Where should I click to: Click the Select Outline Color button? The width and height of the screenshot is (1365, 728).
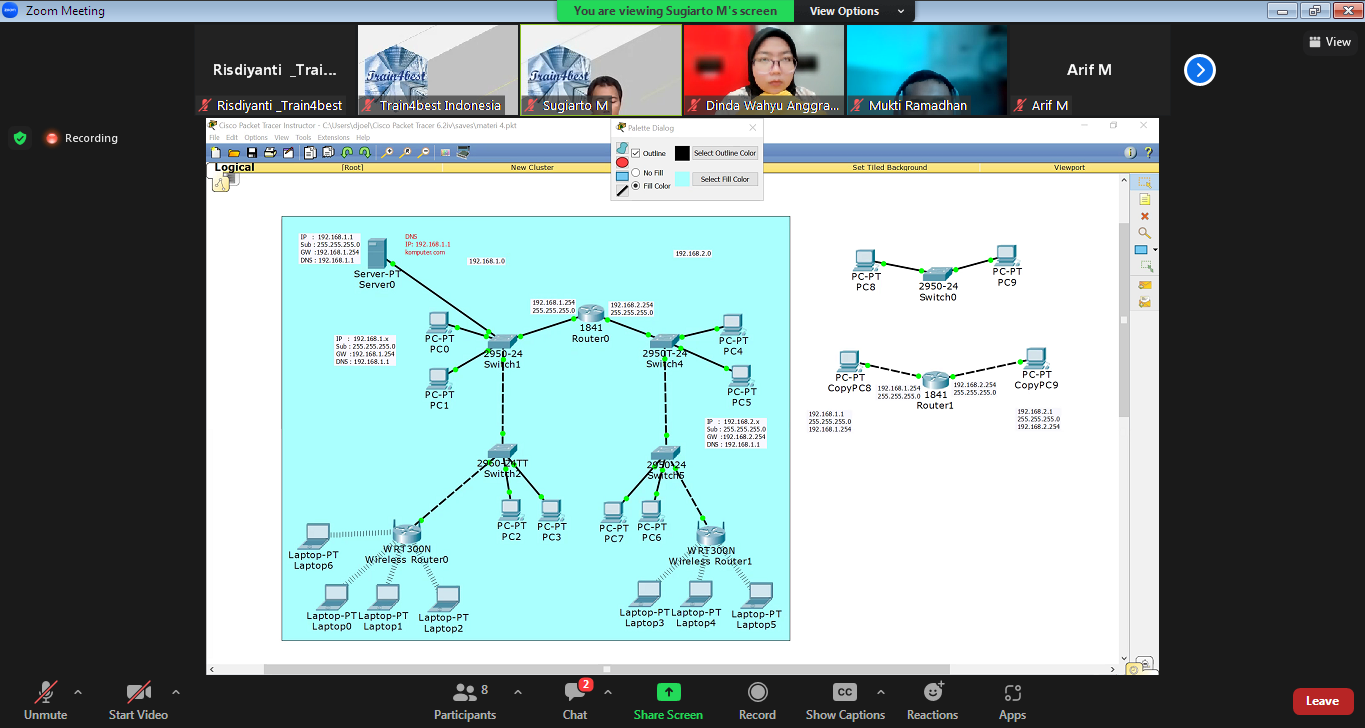(x=725, y=153)
